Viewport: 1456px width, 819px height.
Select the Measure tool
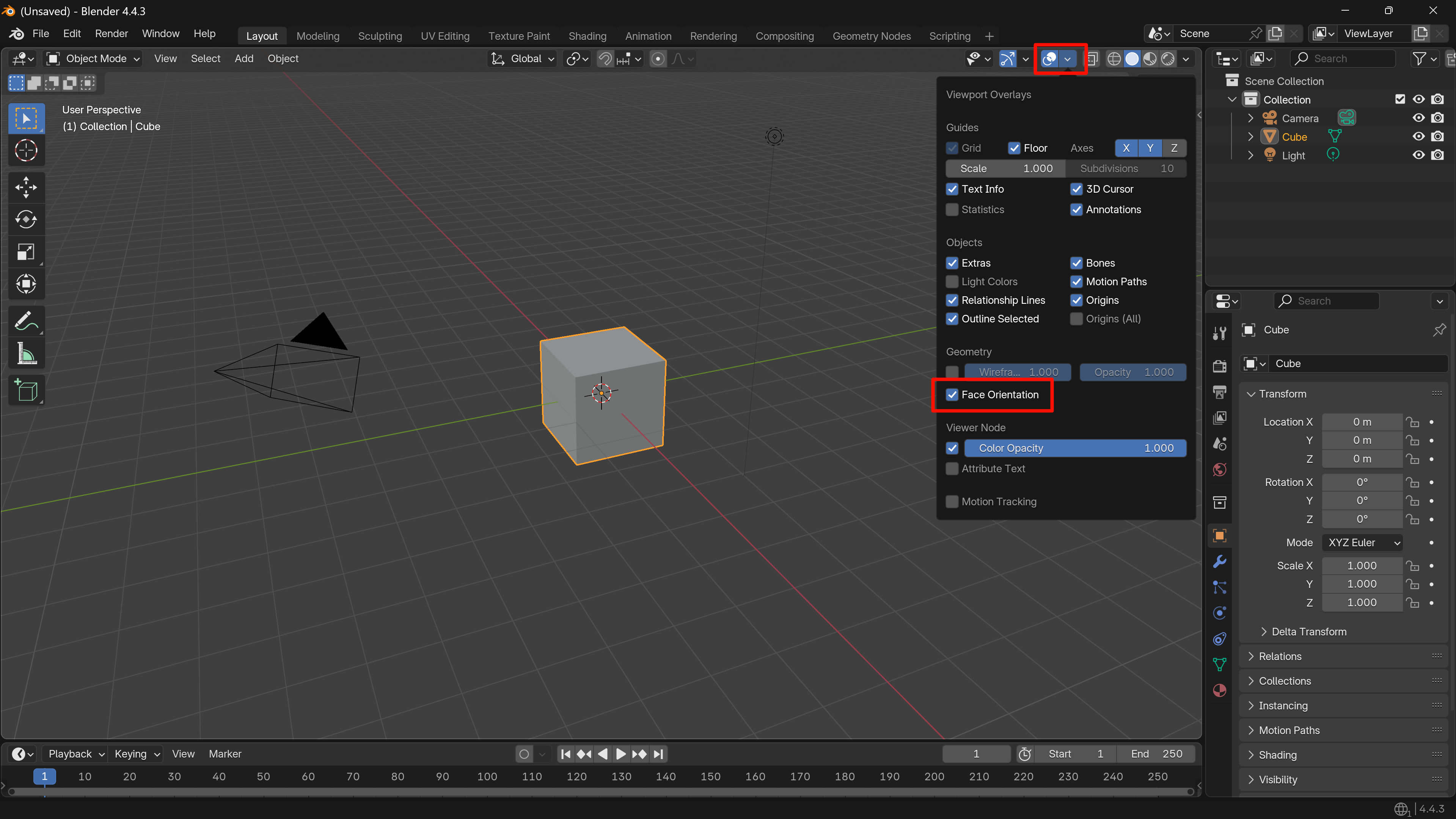[x=26, y=353]
